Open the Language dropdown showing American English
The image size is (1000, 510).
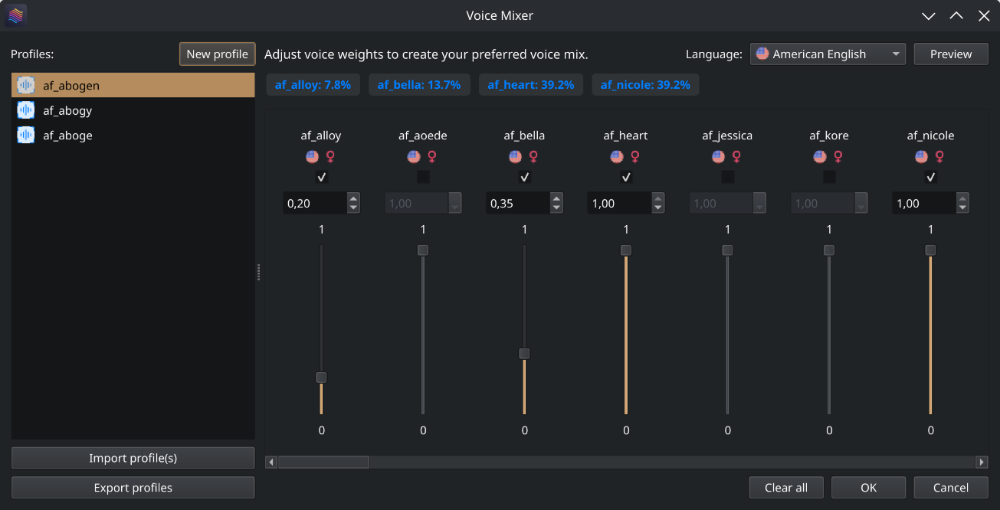click(827, 54)
